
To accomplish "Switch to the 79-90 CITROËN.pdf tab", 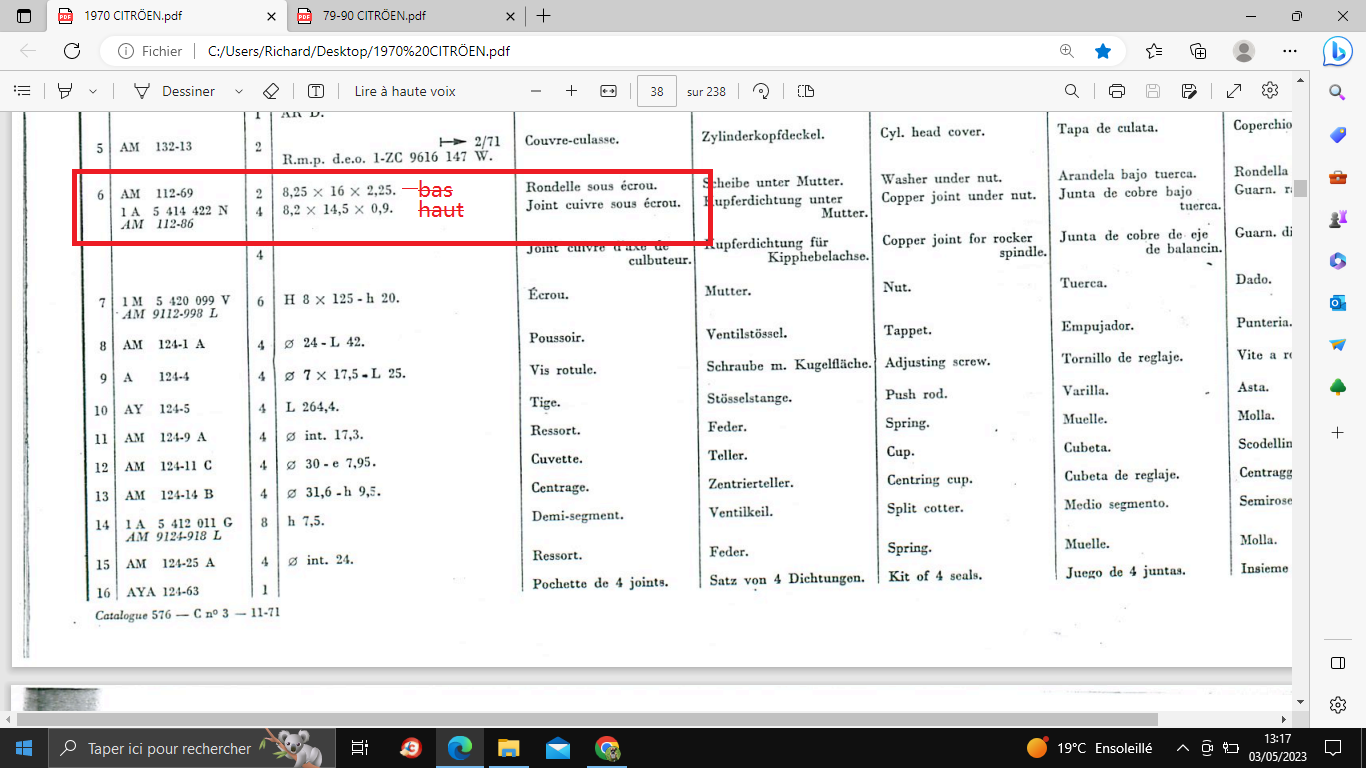I will pos(402,16).
